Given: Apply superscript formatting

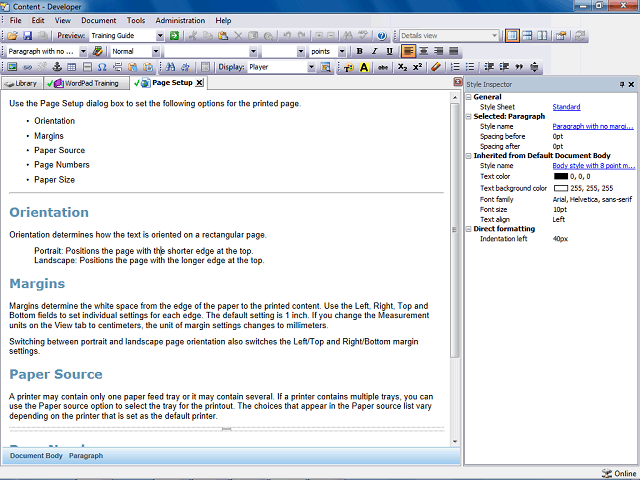Looking at the screenshot, I should pos(417,67).
